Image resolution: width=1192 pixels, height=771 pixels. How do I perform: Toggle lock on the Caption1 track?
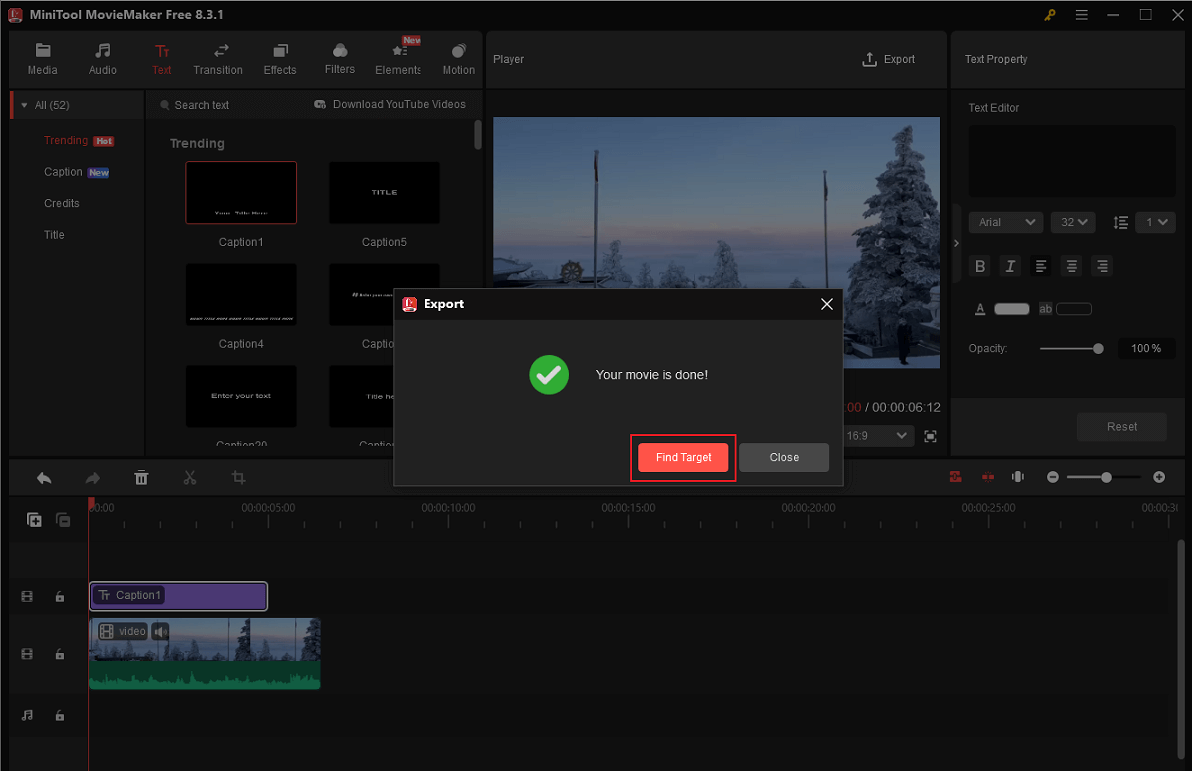60,597
